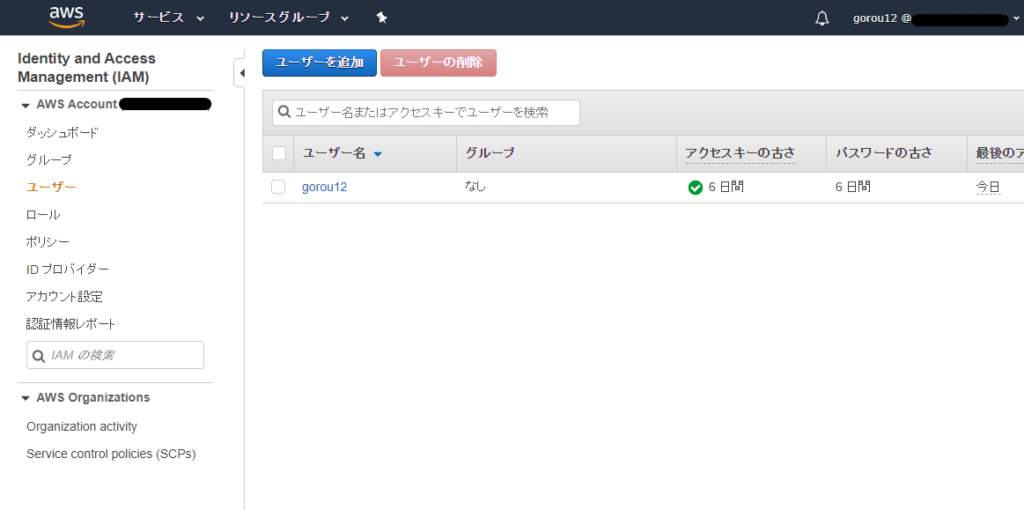
Task: Open ポリシー in the sidebar
Action: 48,242
